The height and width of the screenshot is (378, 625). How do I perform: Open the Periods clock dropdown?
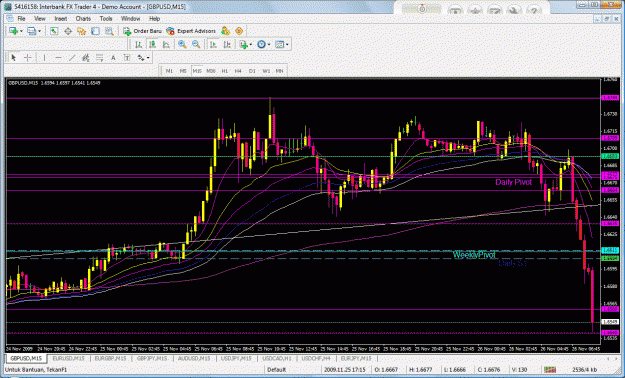(x=263, y=45)
